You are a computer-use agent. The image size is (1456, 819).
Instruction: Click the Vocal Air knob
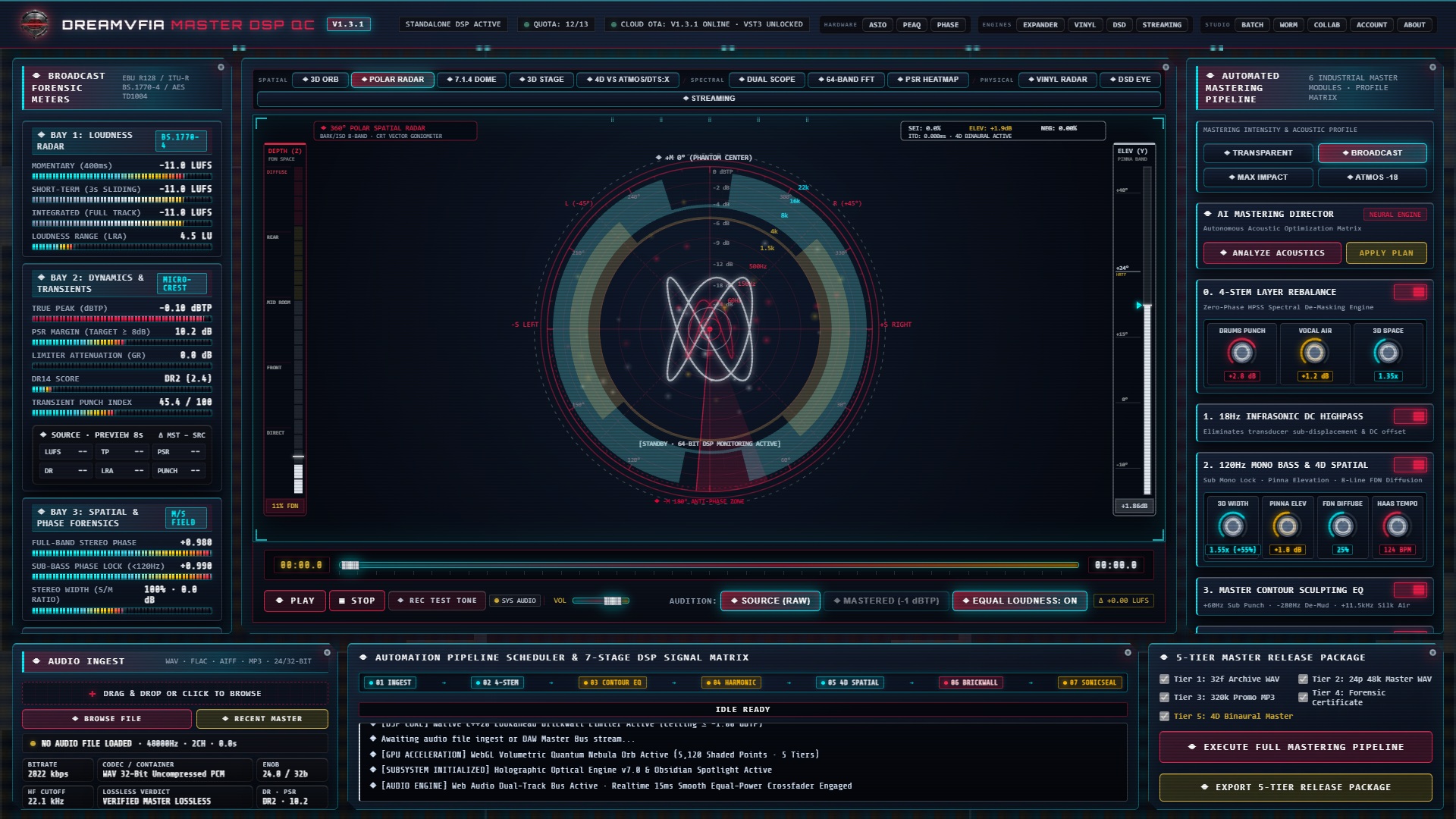pos(1314,353)
